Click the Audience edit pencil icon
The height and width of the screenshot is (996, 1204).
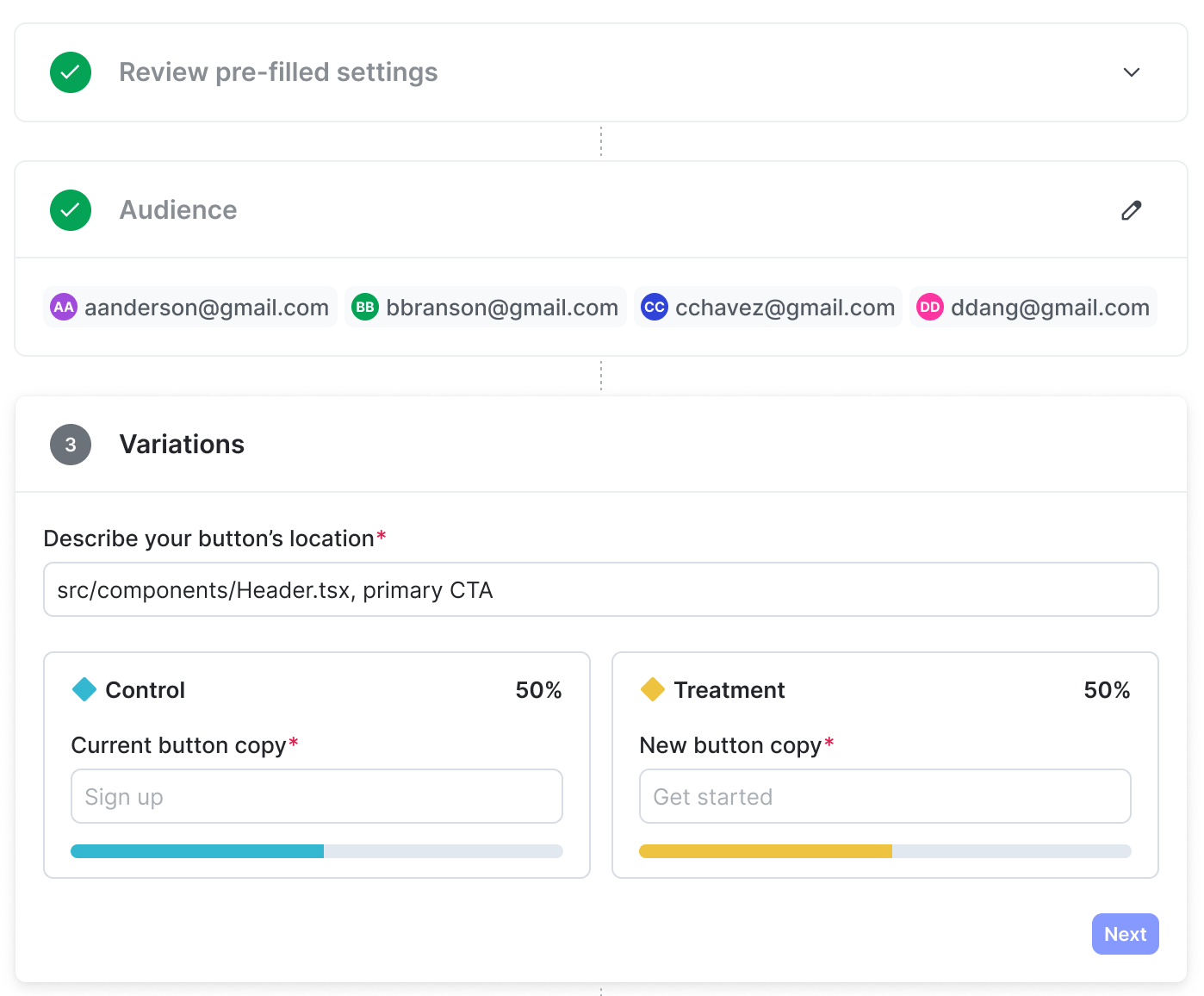pos(1132,210)
